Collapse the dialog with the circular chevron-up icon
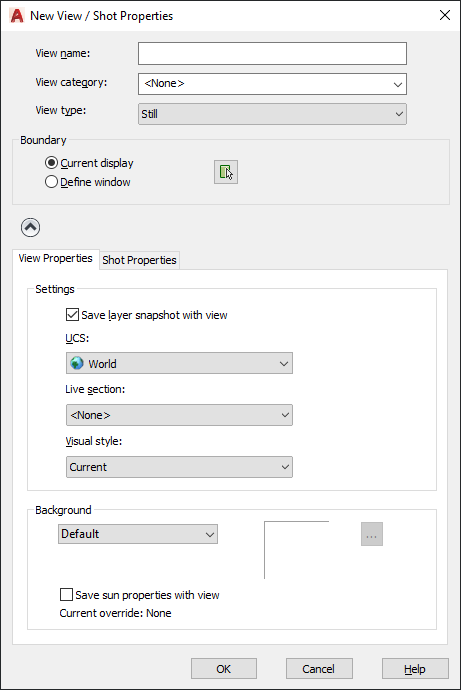The height and width of the screenshot is (690, 461). (30, 228)
